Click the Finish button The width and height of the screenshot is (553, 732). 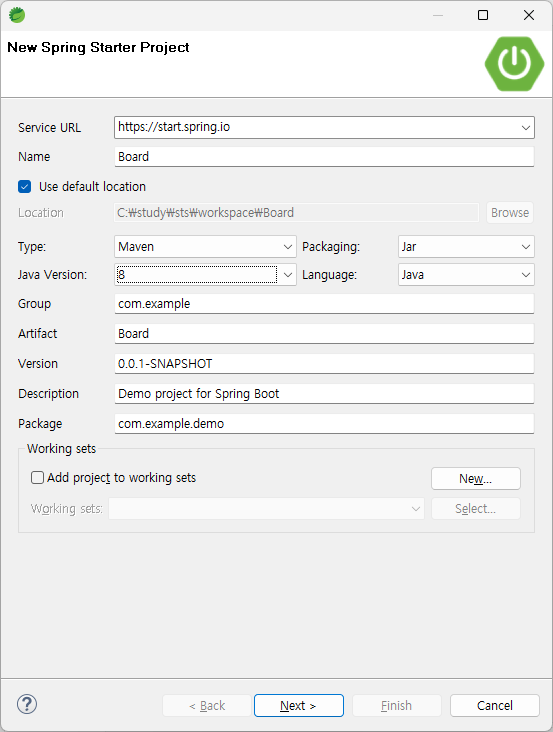coord(397,705)
